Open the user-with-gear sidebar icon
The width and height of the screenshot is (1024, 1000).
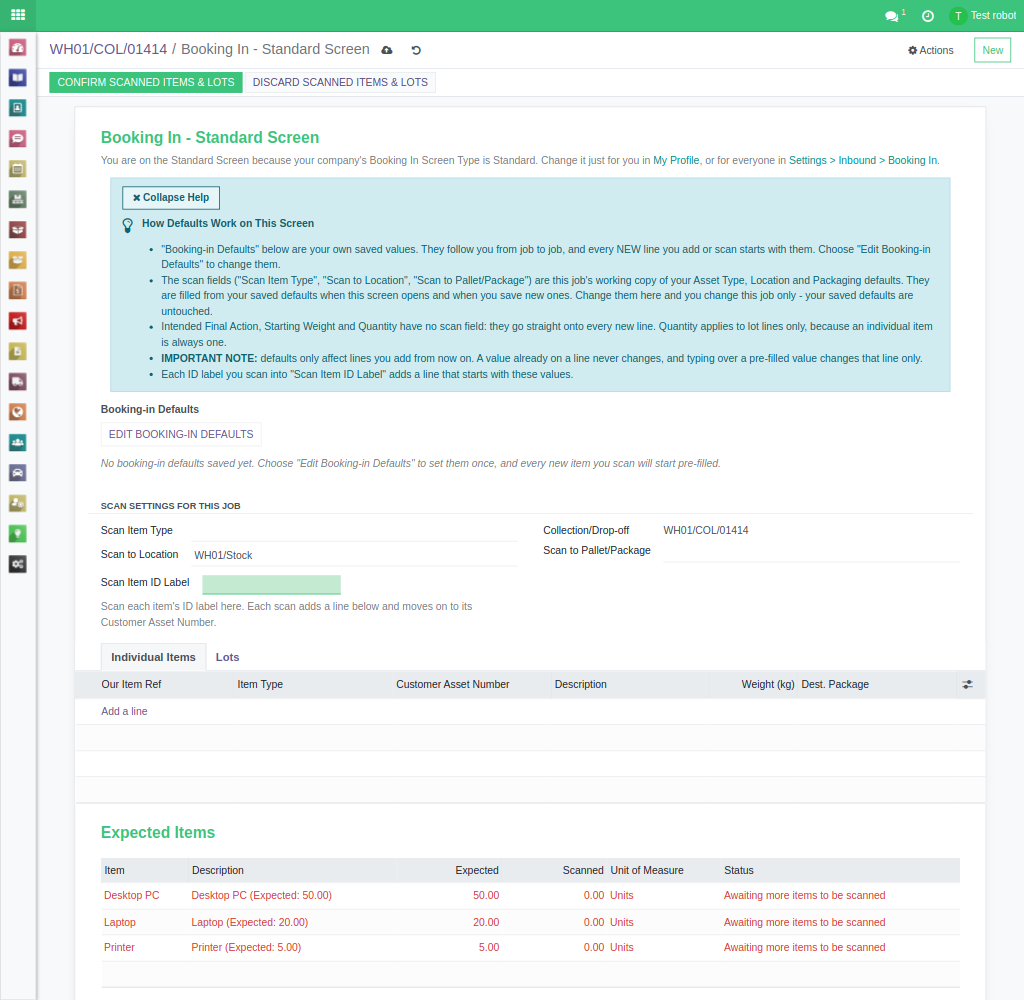coord(18,503)
